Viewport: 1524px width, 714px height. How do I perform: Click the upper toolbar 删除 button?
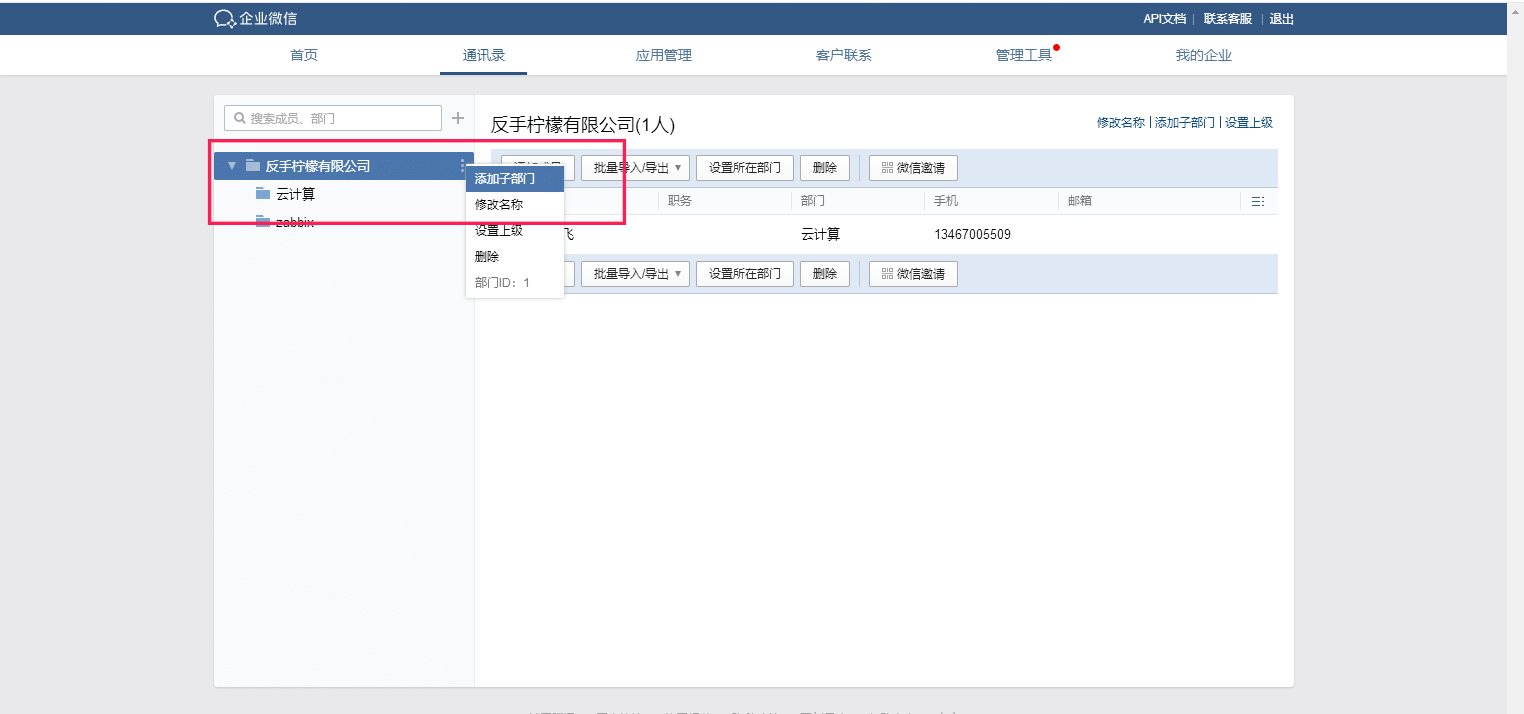[825, 167]
